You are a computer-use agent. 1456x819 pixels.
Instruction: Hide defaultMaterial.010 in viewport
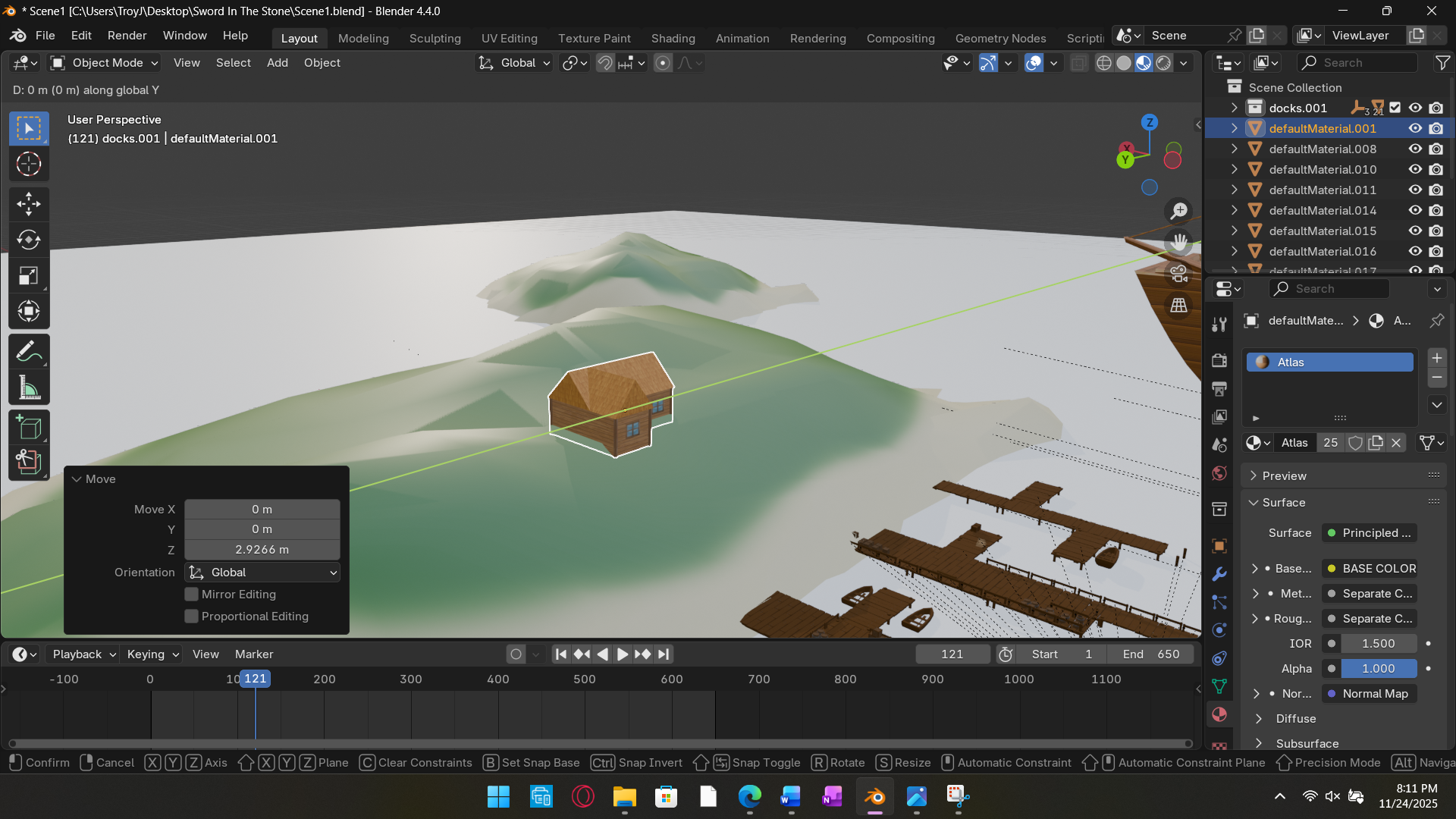point(1415,170)
